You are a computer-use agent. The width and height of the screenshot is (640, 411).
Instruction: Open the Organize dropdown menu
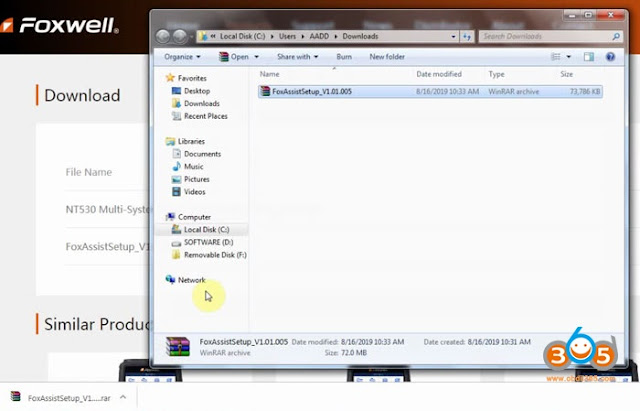coord(182,57)
